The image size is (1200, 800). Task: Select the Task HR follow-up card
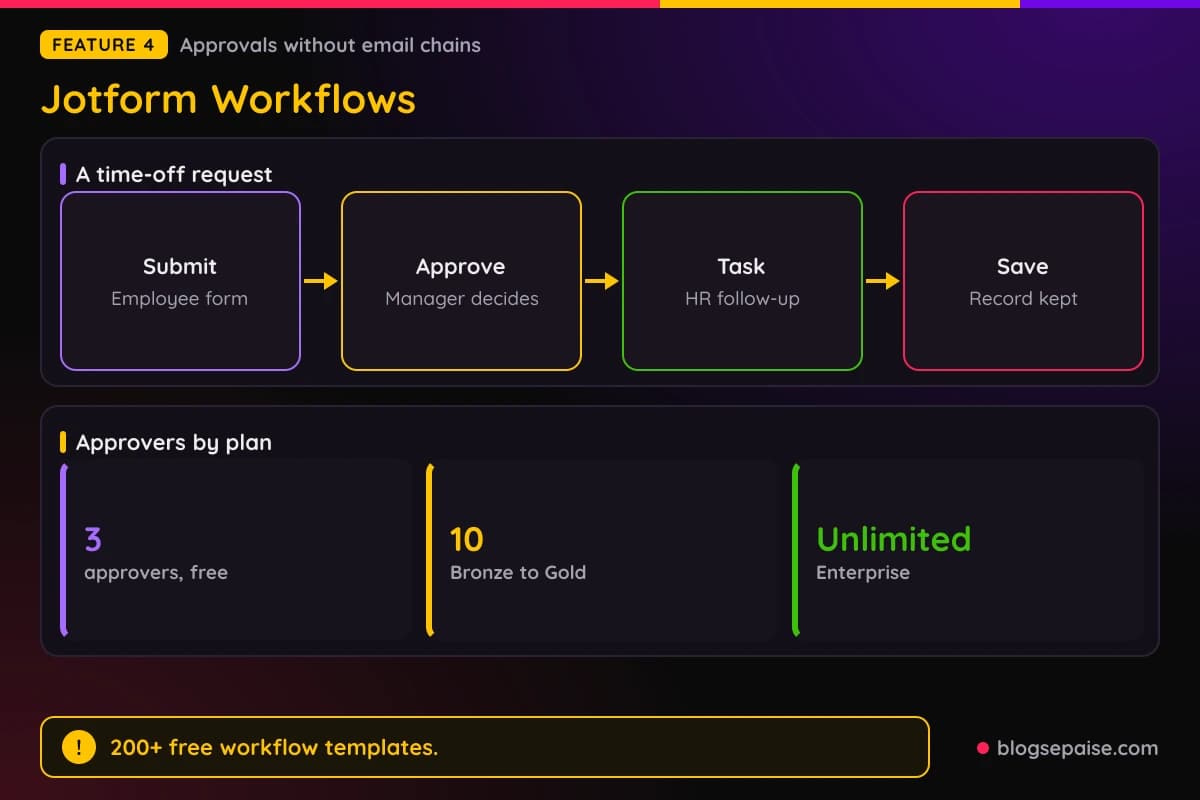742,281
